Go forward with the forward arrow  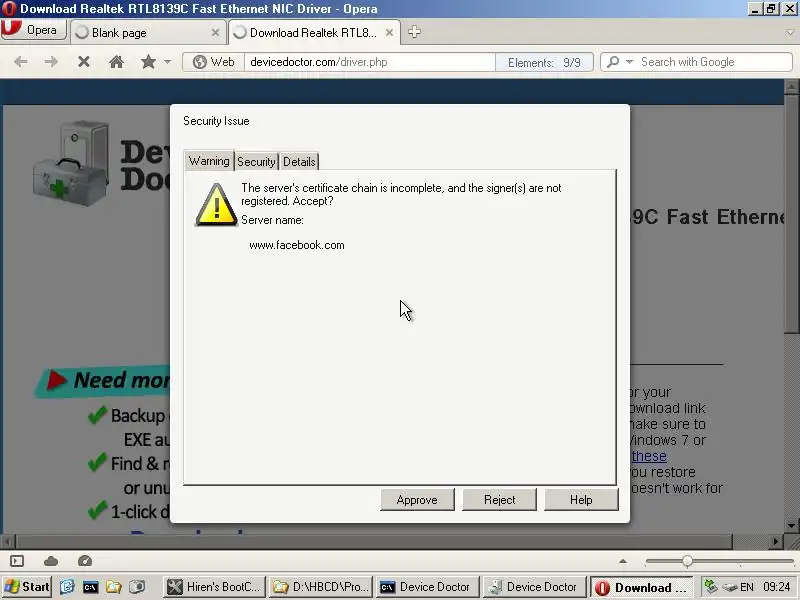[51, 62]
